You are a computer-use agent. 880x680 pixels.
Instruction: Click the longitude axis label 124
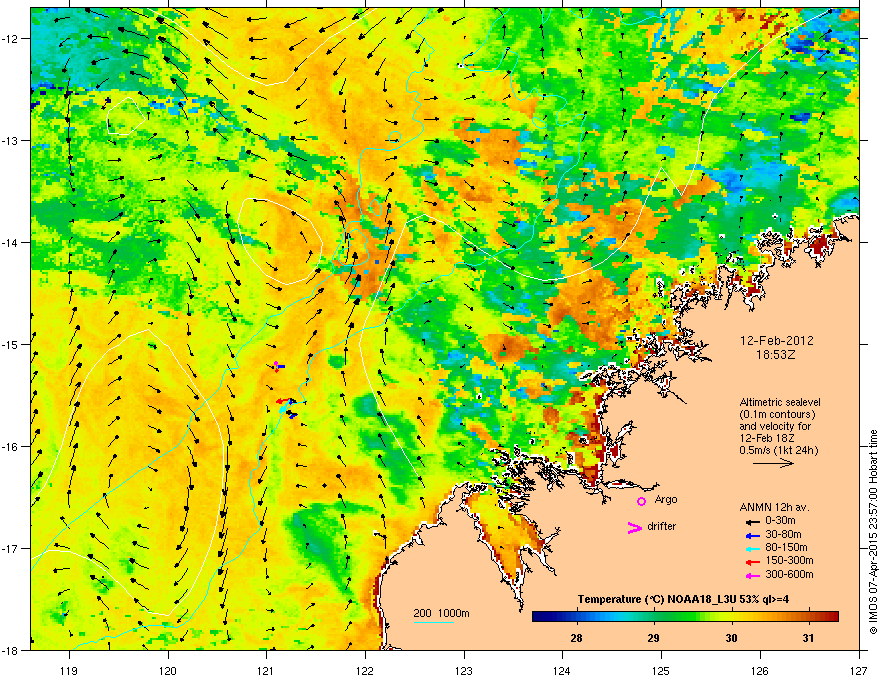[562, 670]
